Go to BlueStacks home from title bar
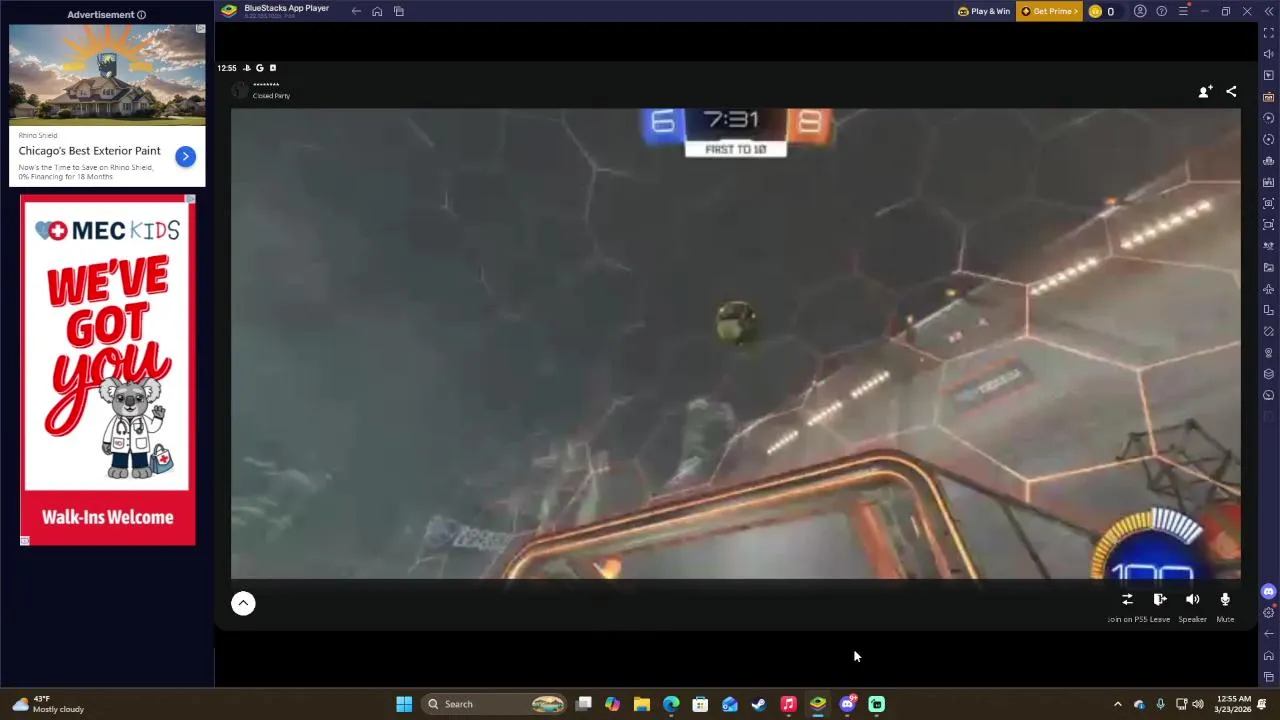 [x=377, y=11]
